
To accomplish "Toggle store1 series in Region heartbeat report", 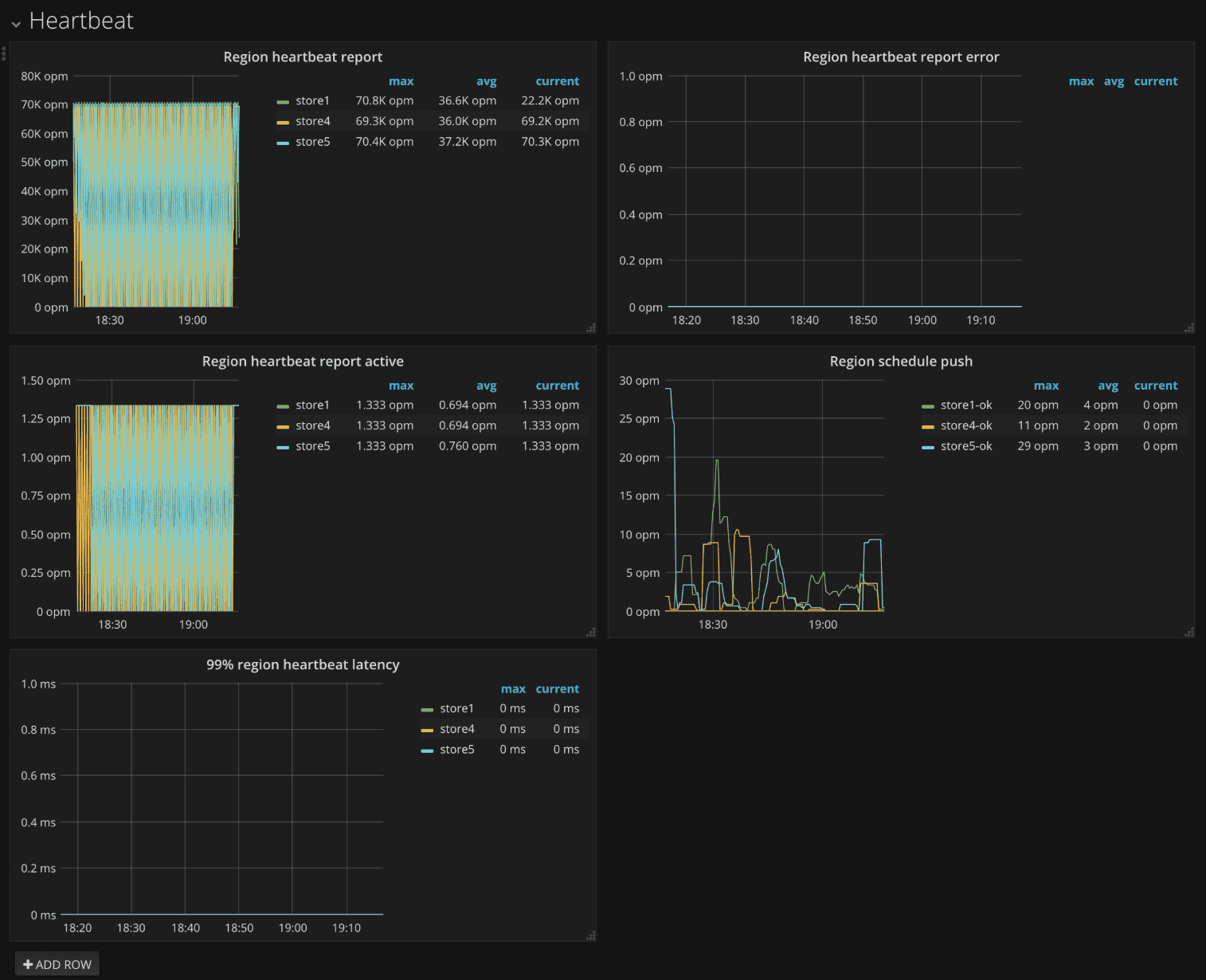I will pos(312,101).
